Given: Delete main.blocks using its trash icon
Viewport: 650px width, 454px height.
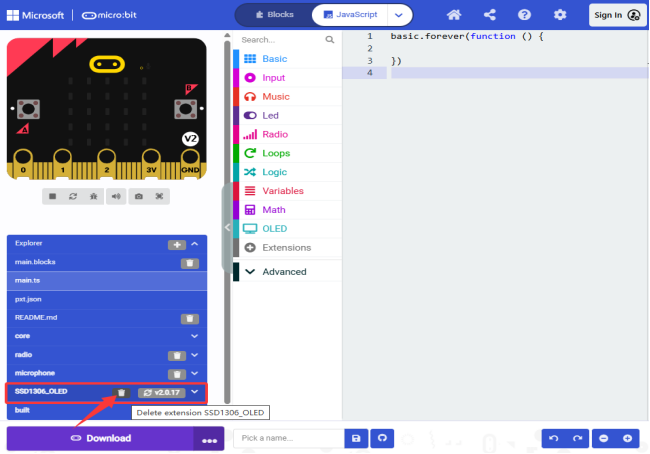Looking at the screenshot, I should tap(190, 263).
